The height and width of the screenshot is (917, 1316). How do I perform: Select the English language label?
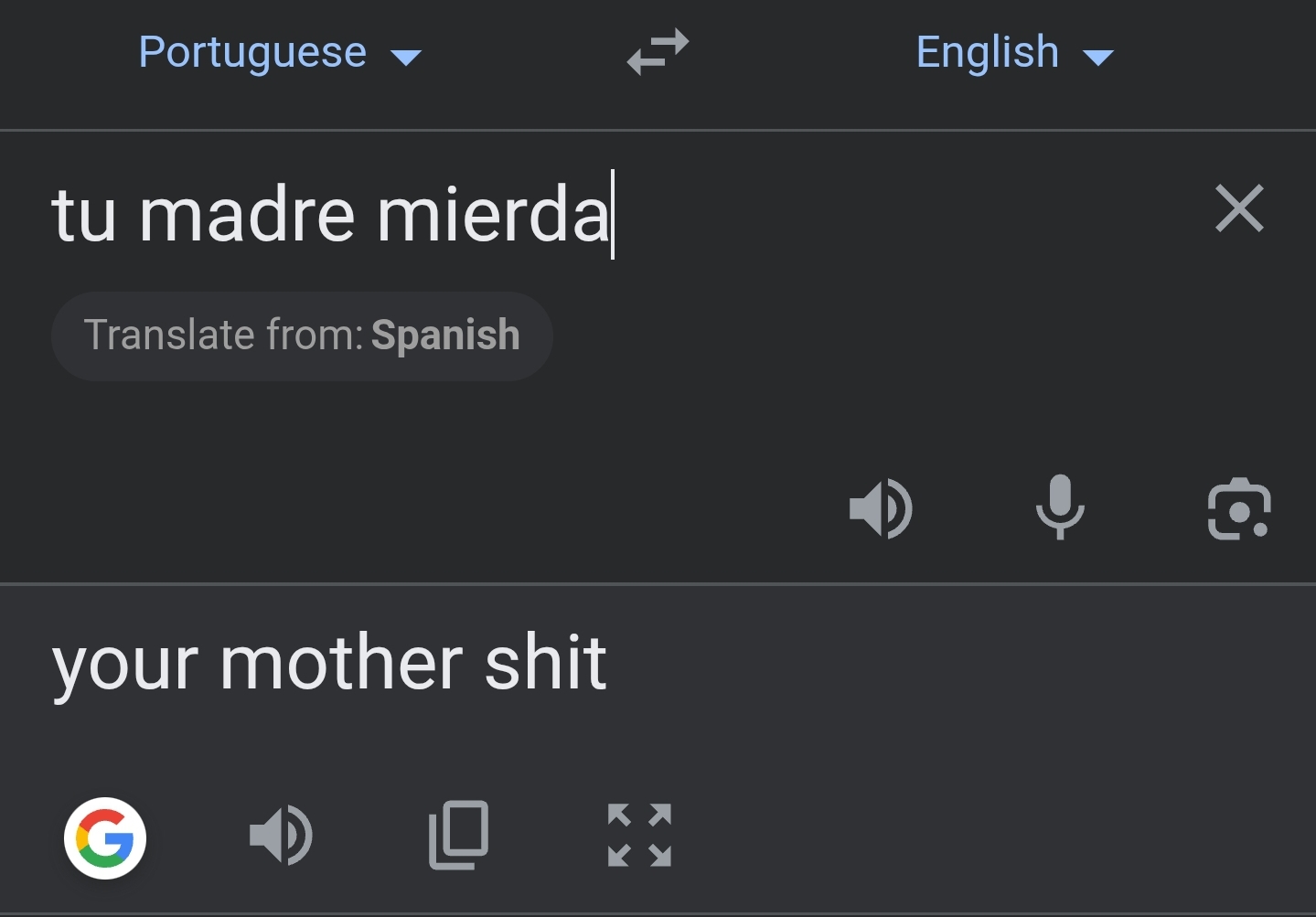[x=987, y=52]
